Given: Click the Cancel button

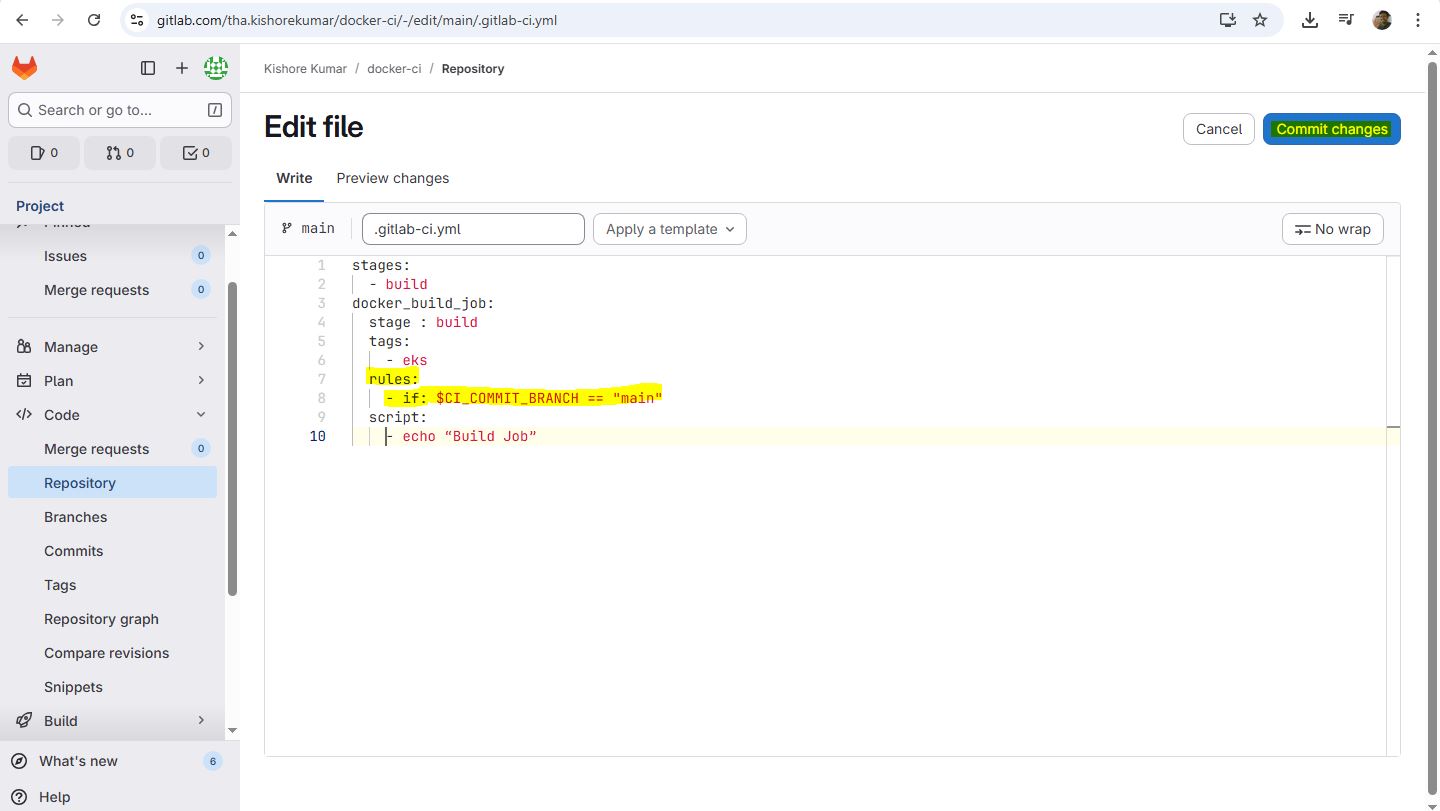Looking at the screenshot, I should pos(1218,129).
